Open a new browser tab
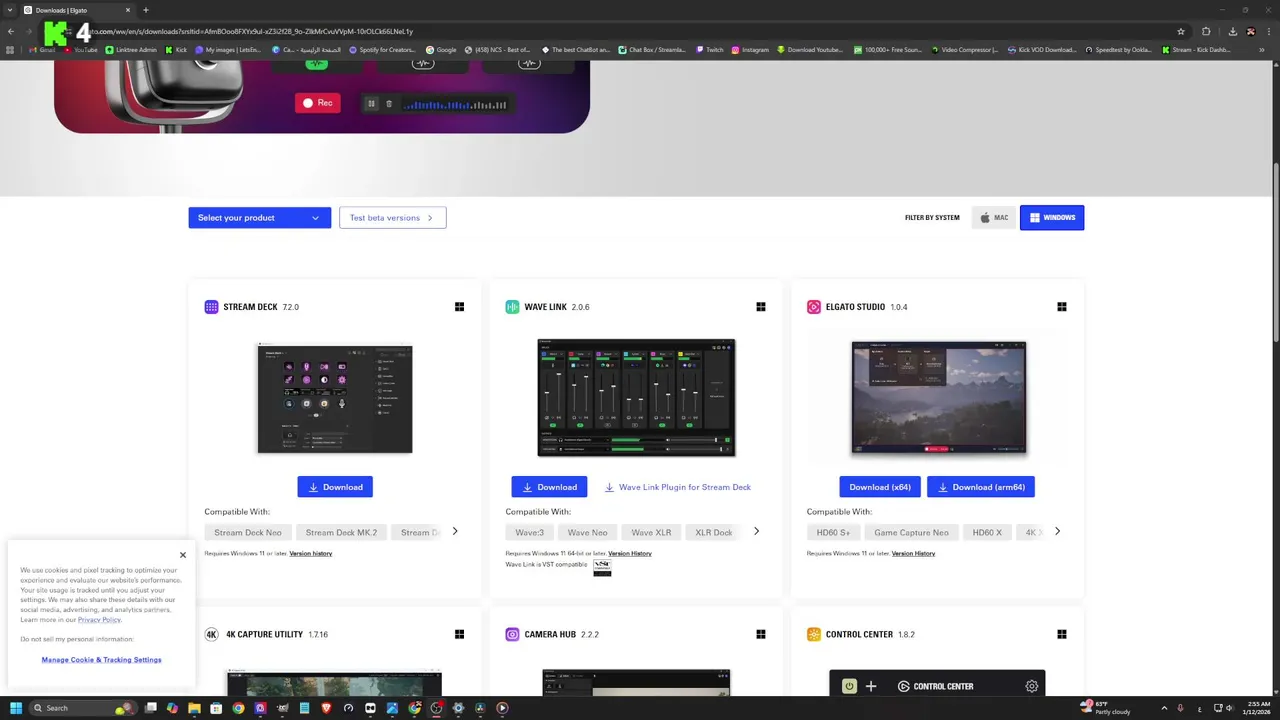Screen dimensions: 1280x720 [x=146, y=10]
